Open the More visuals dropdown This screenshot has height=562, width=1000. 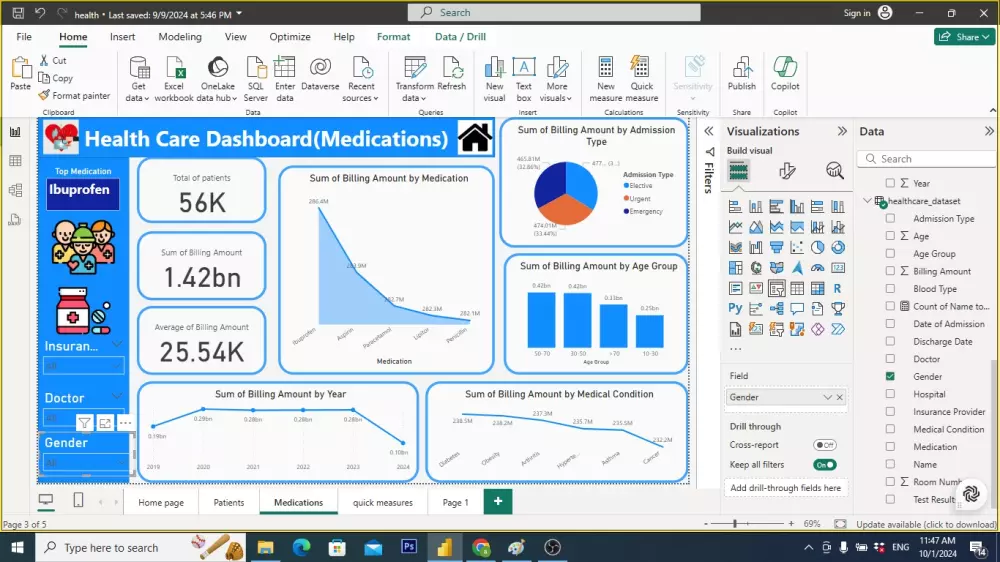pos(556,79)
